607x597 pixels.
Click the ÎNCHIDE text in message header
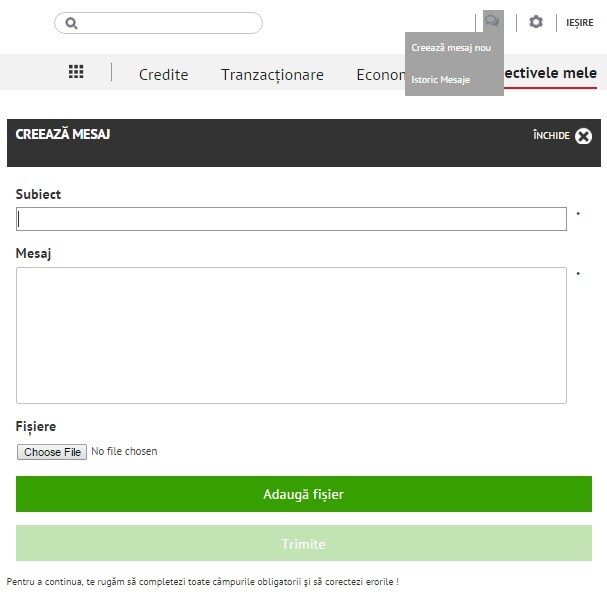tap(551, 136)
